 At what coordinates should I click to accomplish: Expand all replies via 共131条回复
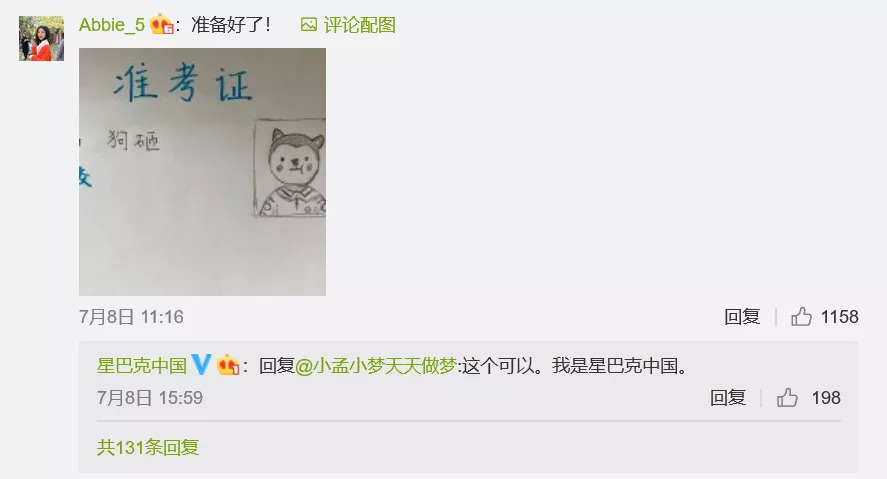148,447
